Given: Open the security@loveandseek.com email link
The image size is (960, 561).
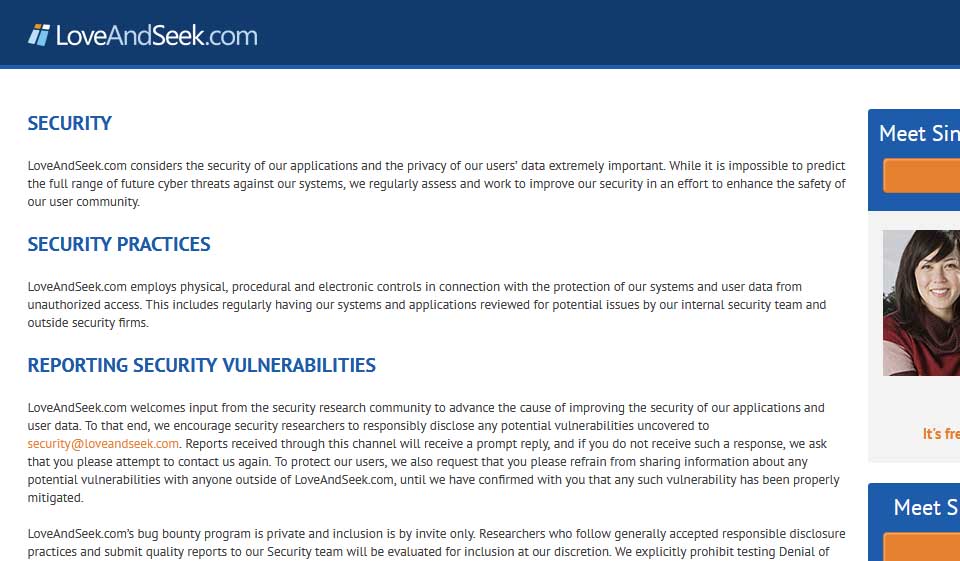Looking at the screenshot, I should [x=103, y=444].
